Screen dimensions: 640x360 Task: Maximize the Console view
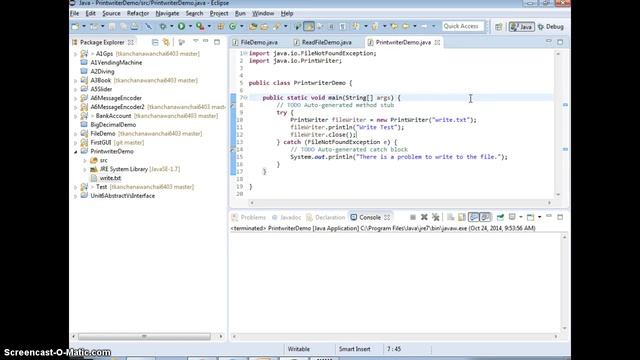click(x=560, y=217)
